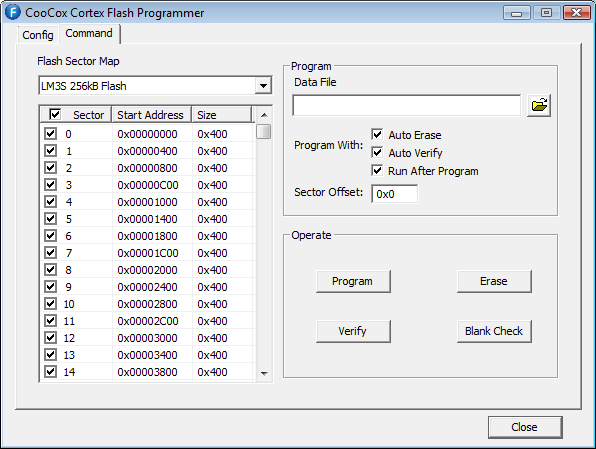Deselect sector 13 checkbox
Screen dimensions: 596x449
coord(50,354)
